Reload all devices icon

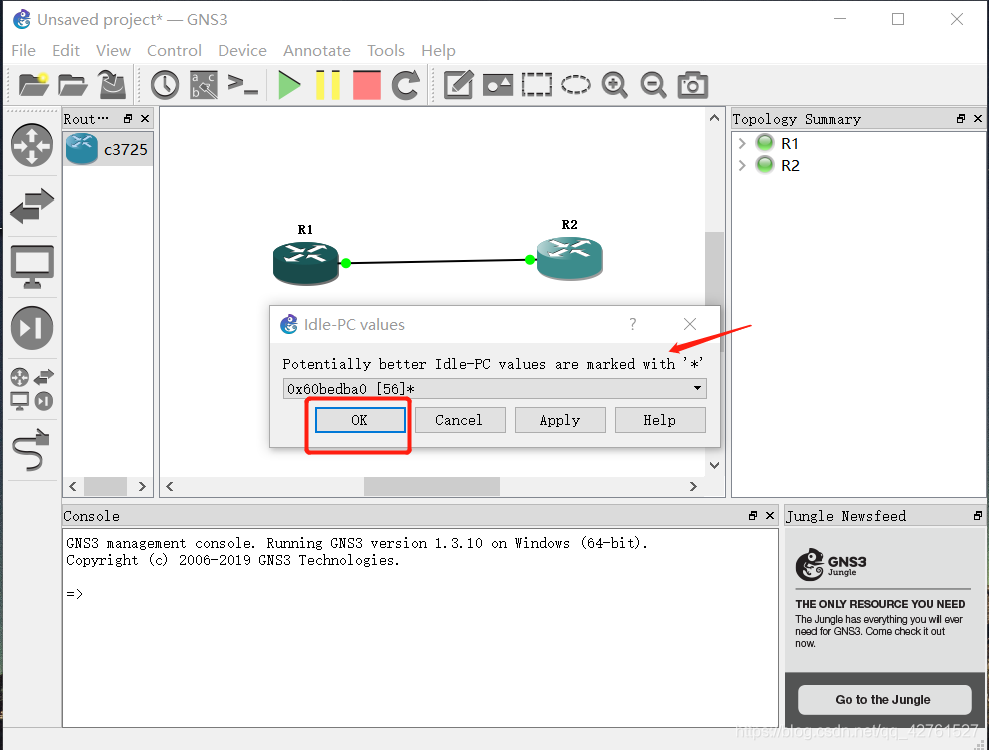point(406,85)
